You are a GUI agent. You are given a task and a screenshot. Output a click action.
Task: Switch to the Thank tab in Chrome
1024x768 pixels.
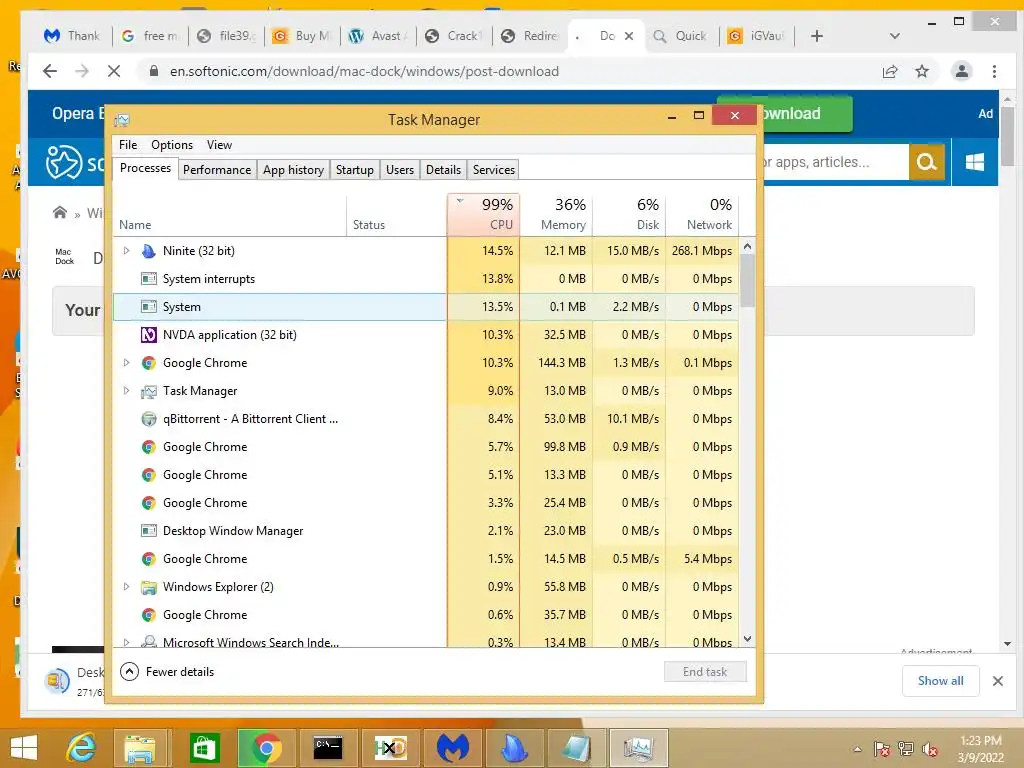(x=72, y=36)
